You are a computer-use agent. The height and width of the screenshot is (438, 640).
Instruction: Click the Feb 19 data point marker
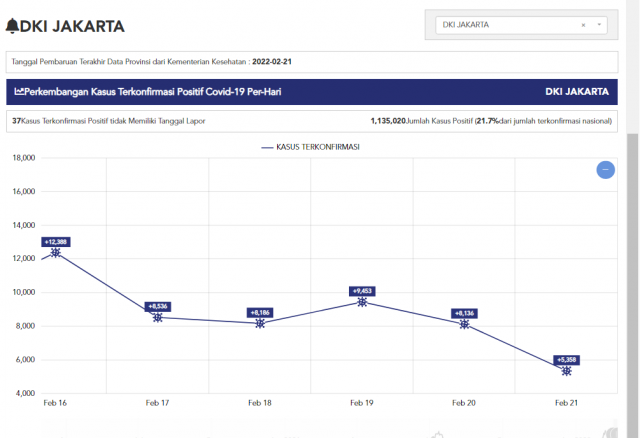(362, 301)
